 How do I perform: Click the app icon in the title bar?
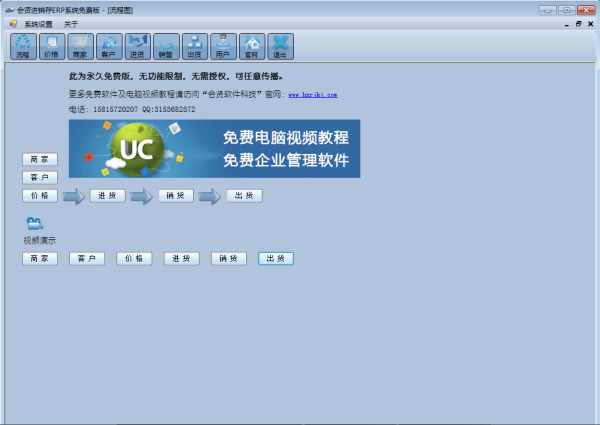coord(10,10)
